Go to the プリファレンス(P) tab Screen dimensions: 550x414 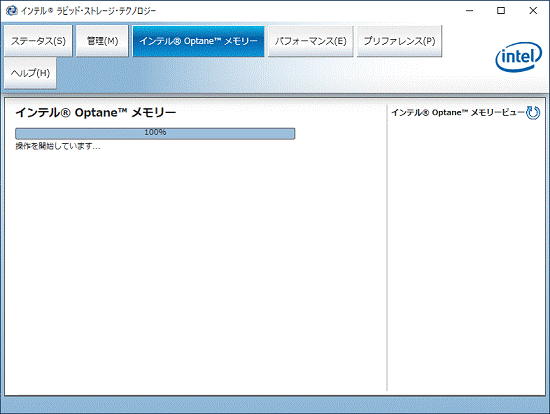[x=399, y=41]
